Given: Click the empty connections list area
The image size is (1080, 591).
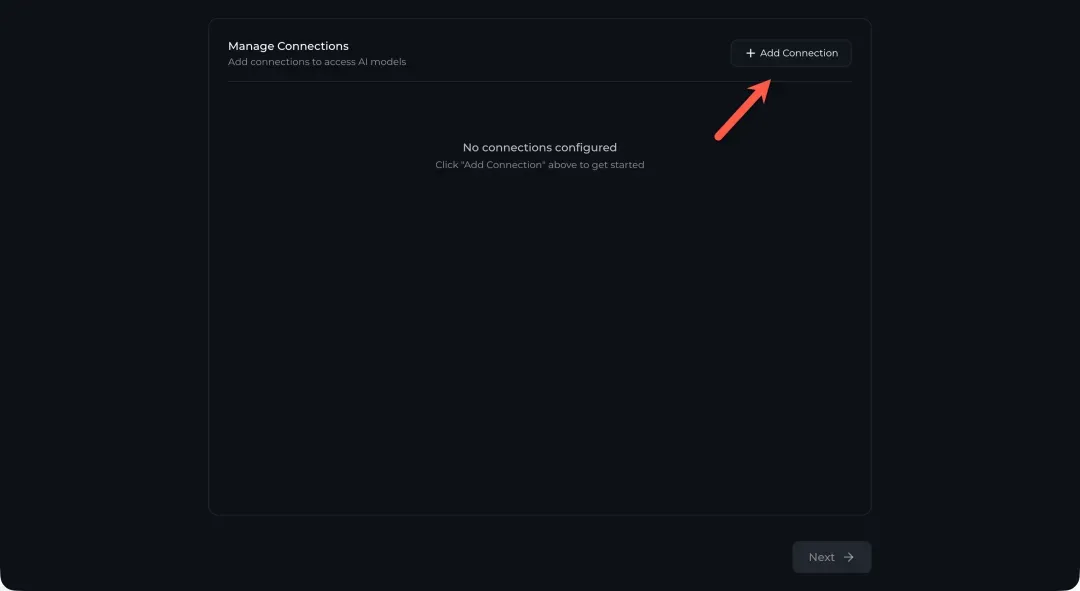Looking at the screenshot, I should click(x=540, y=340).
